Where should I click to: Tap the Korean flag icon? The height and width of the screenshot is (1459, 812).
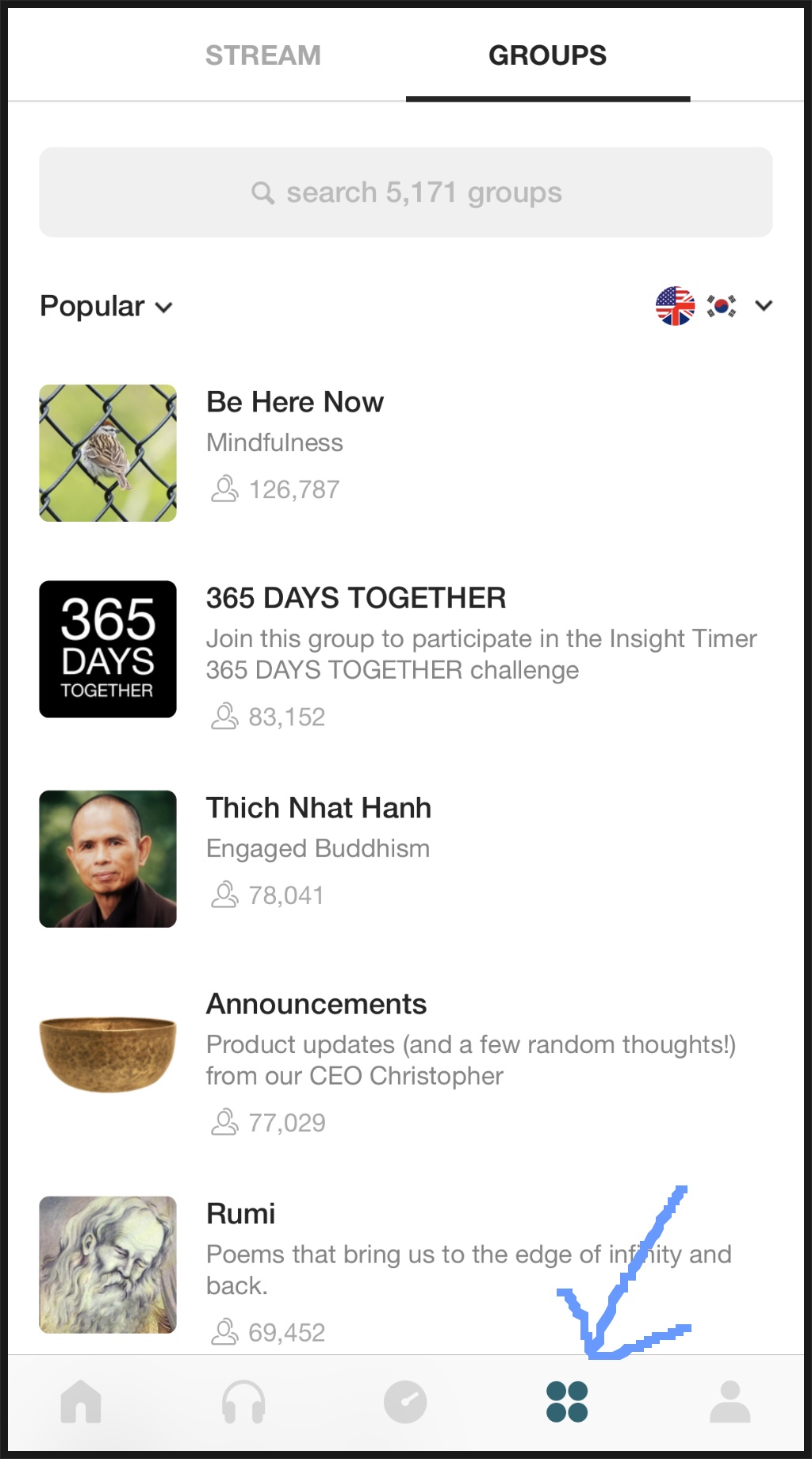pos(721,306)
